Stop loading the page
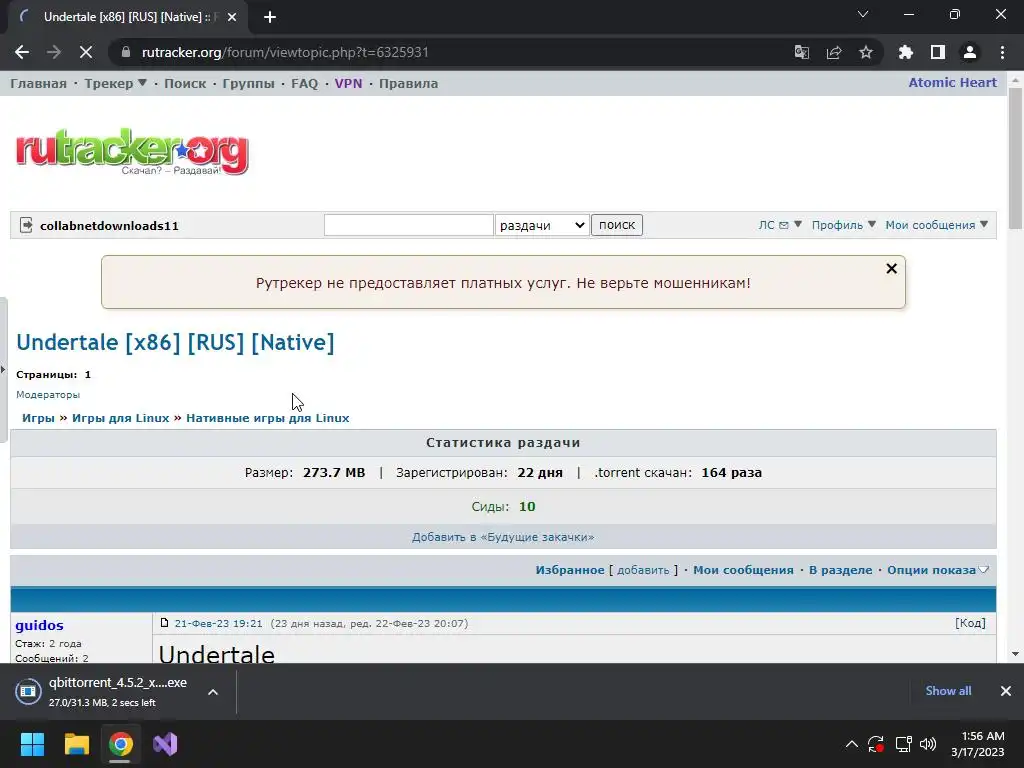 tap(86, 52)
